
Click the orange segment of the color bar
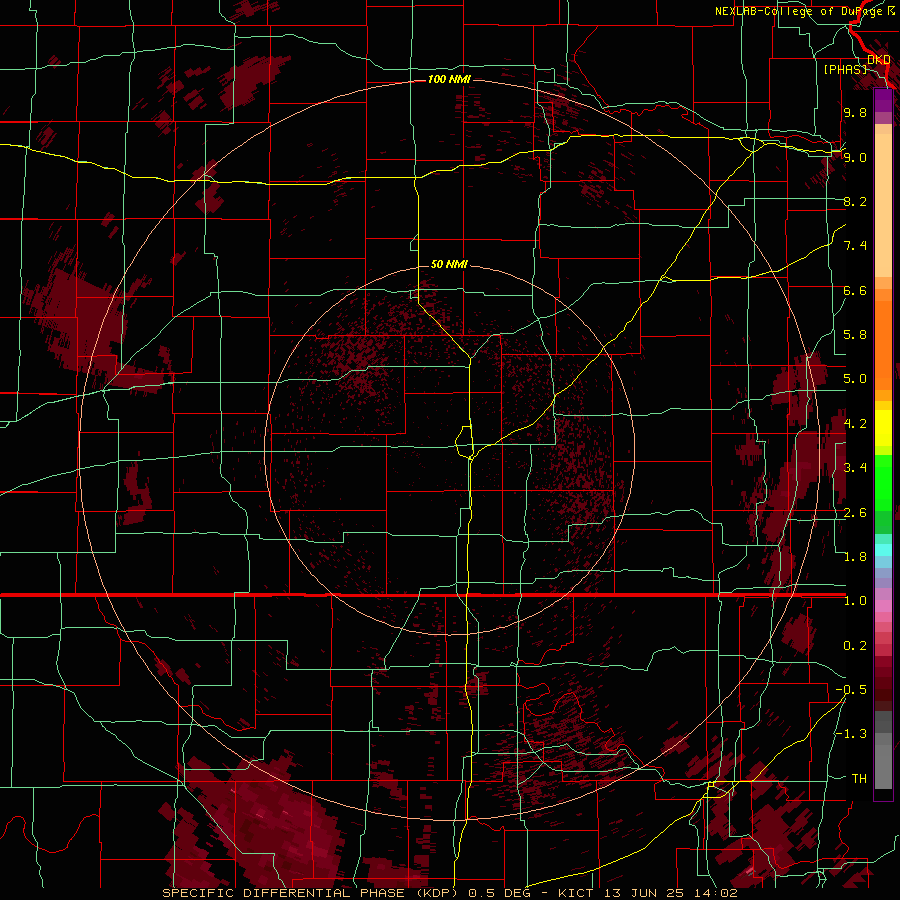click(x=883, y=346)
